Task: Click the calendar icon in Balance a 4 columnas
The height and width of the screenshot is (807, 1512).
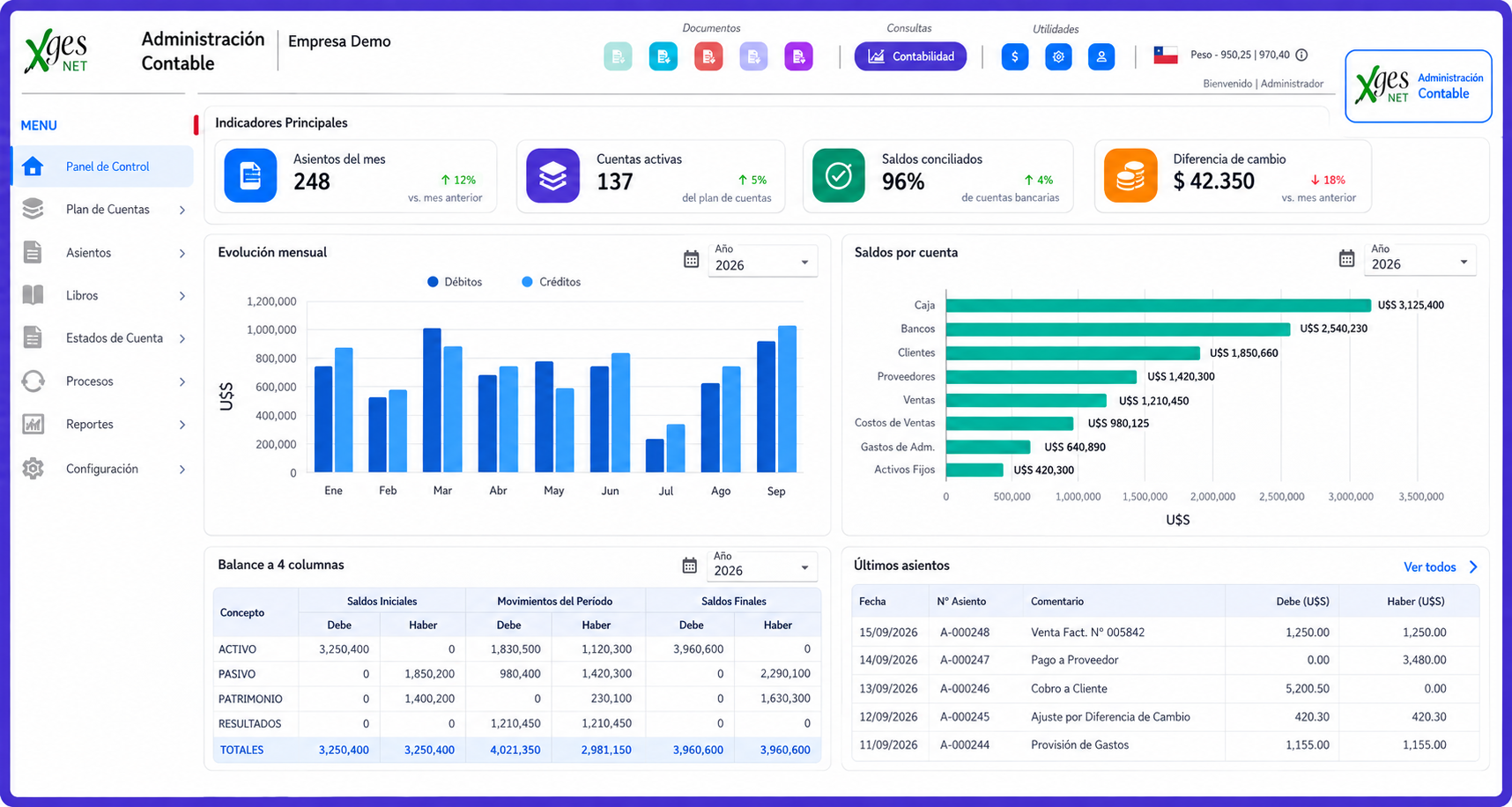Action: (690, 566)
